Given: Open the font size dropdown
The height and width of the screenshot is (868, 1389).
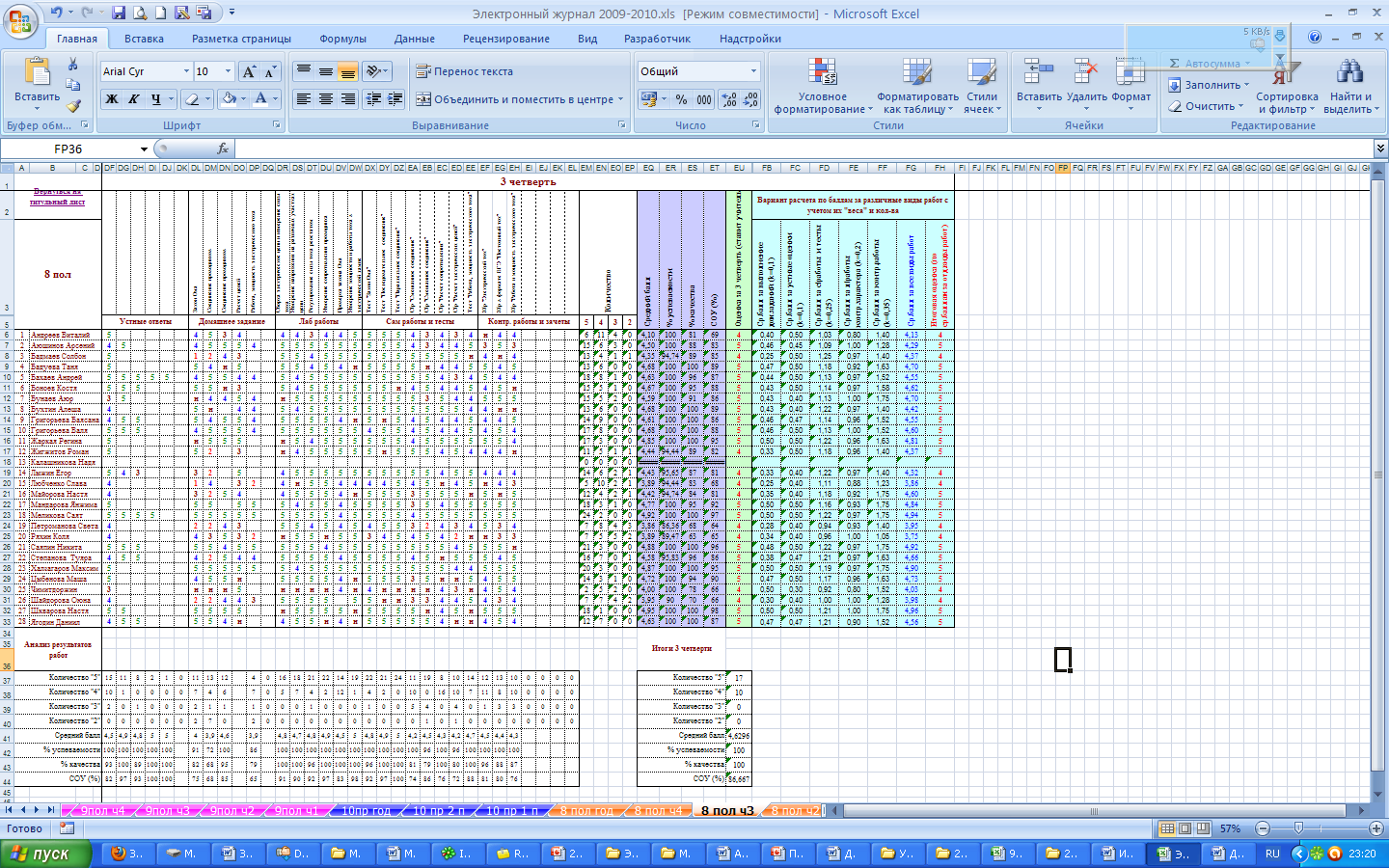Looking at the screenshot, I should click(x=228, y=71).
